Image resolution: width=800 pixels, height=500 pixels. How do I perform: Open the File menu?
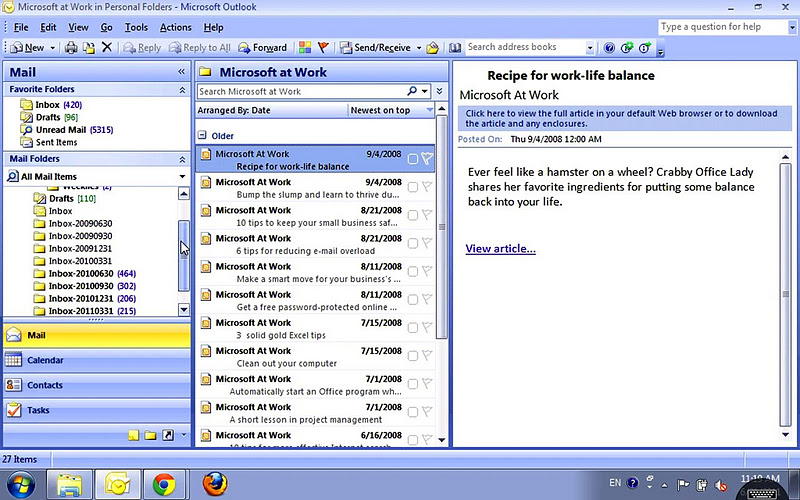click(21, 28)
